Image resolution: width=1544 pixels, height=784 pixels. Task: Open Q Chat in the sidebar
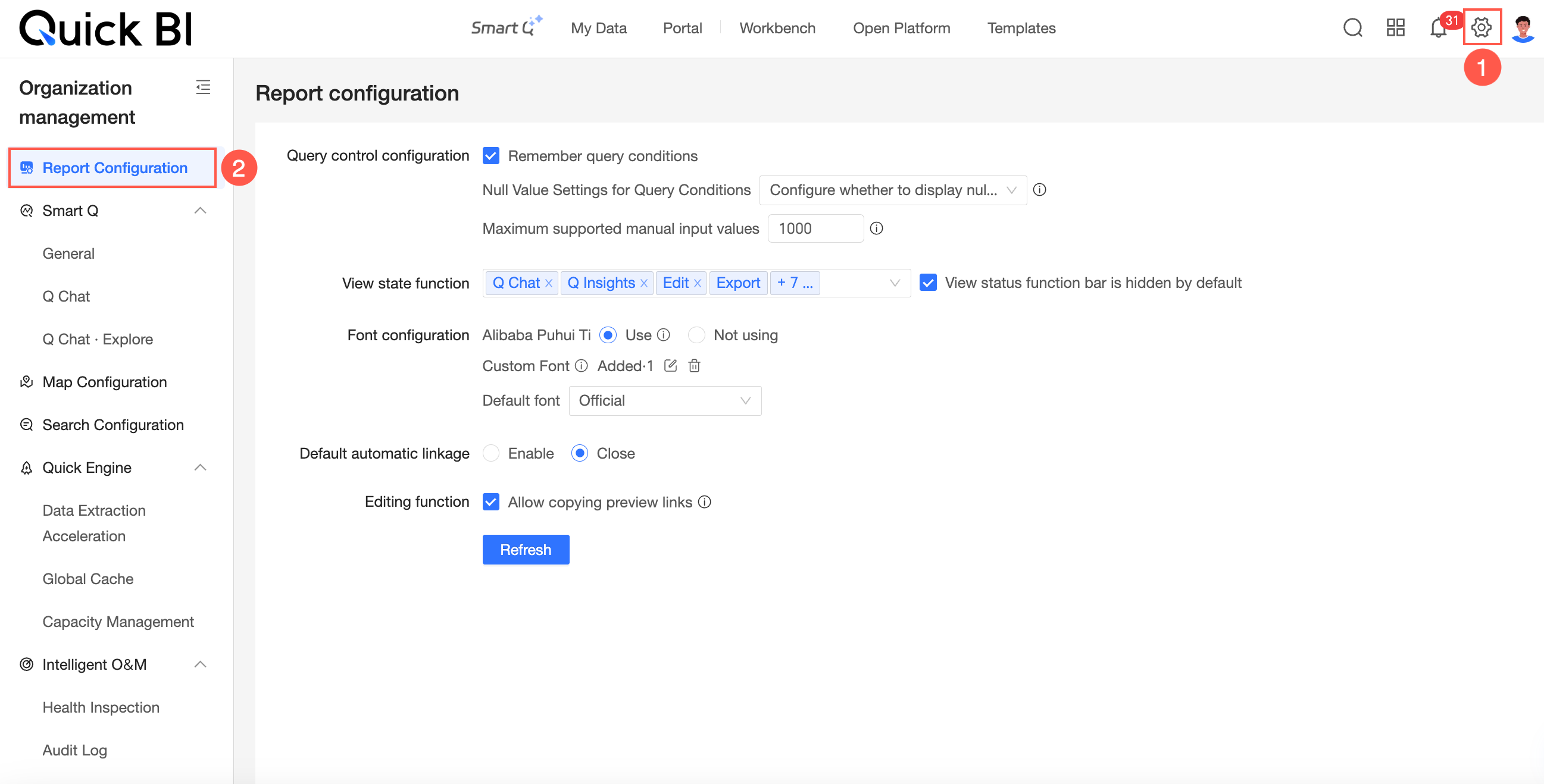(x=66, y=296)
